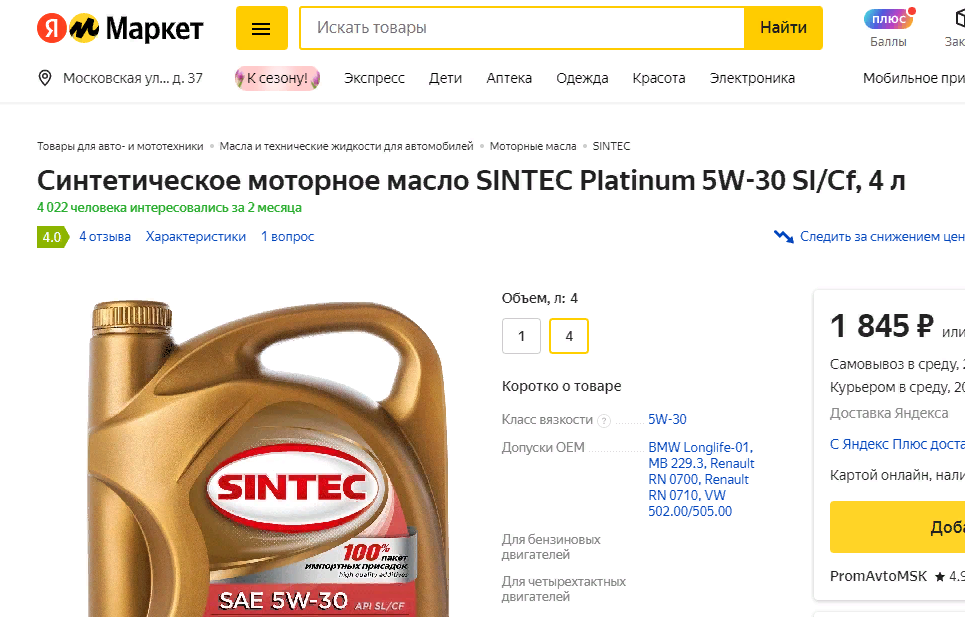Open the yellow catalog hamburger menu
965x617 pixels.
coord(262,28)
